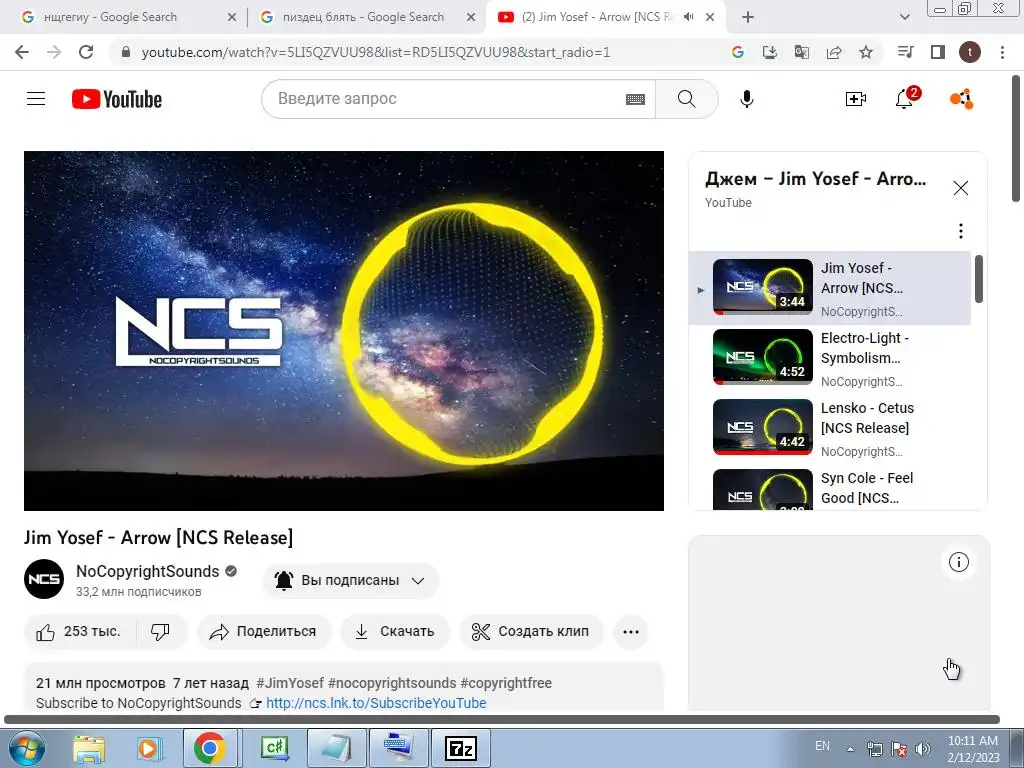
Task: Open volume control in system tray
Action: click(922, 749)
